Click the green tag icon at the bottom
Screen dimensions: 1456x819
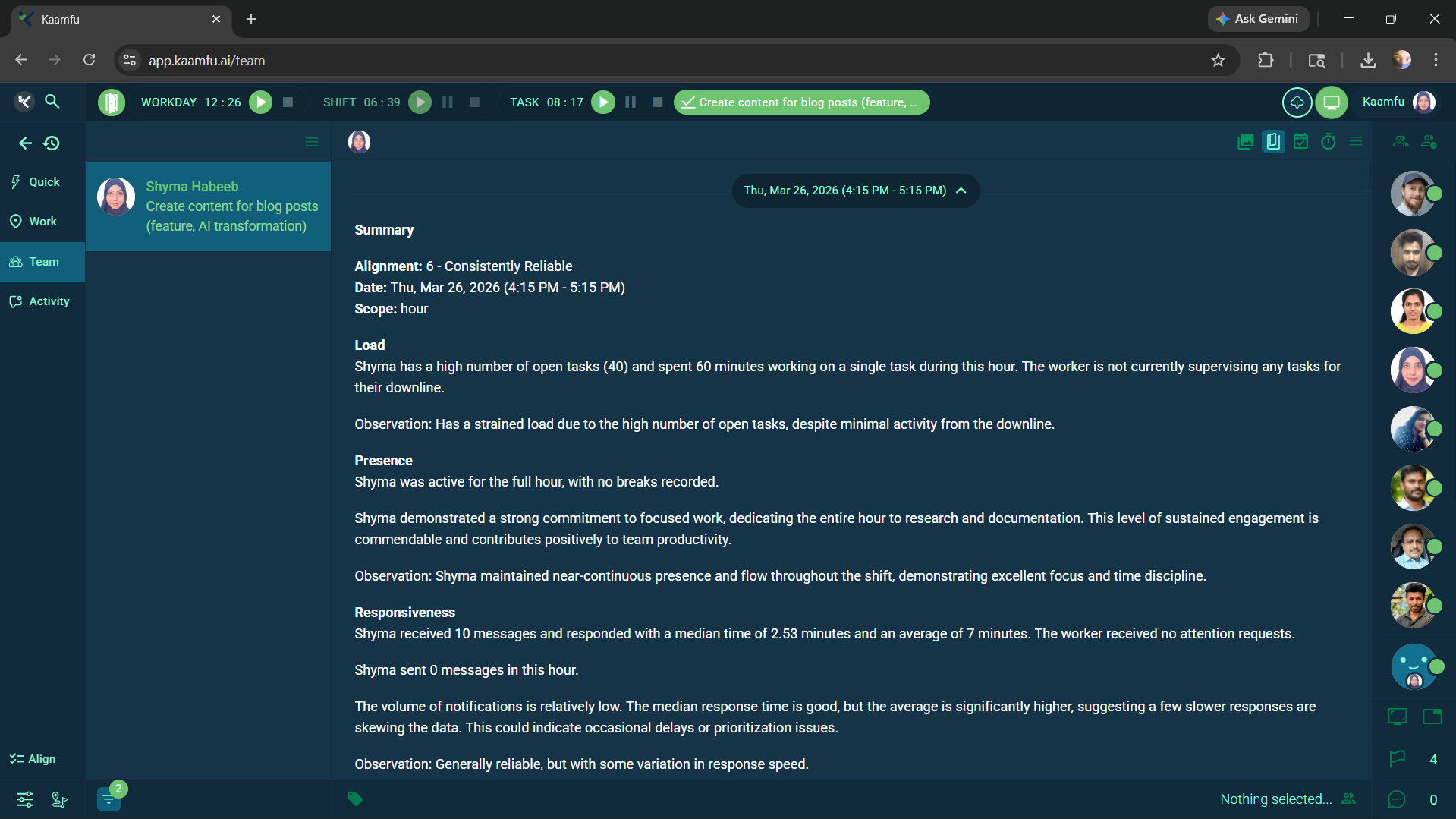coord(355,799)
